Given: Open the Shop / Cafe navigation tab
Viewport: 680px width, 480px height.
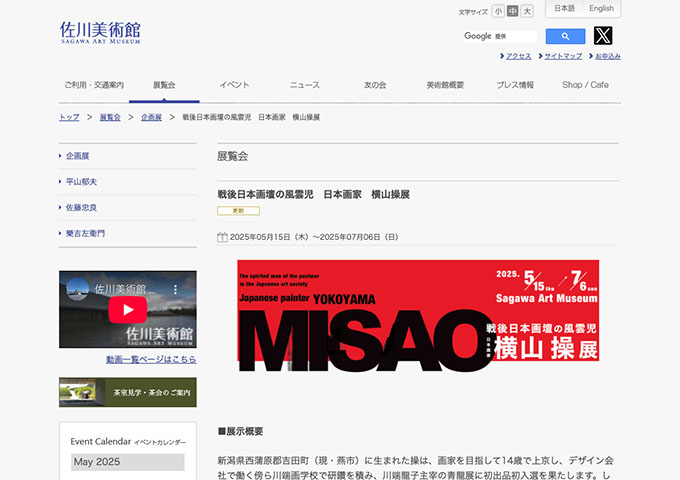Looking at the screenshot, I should 585,85.
